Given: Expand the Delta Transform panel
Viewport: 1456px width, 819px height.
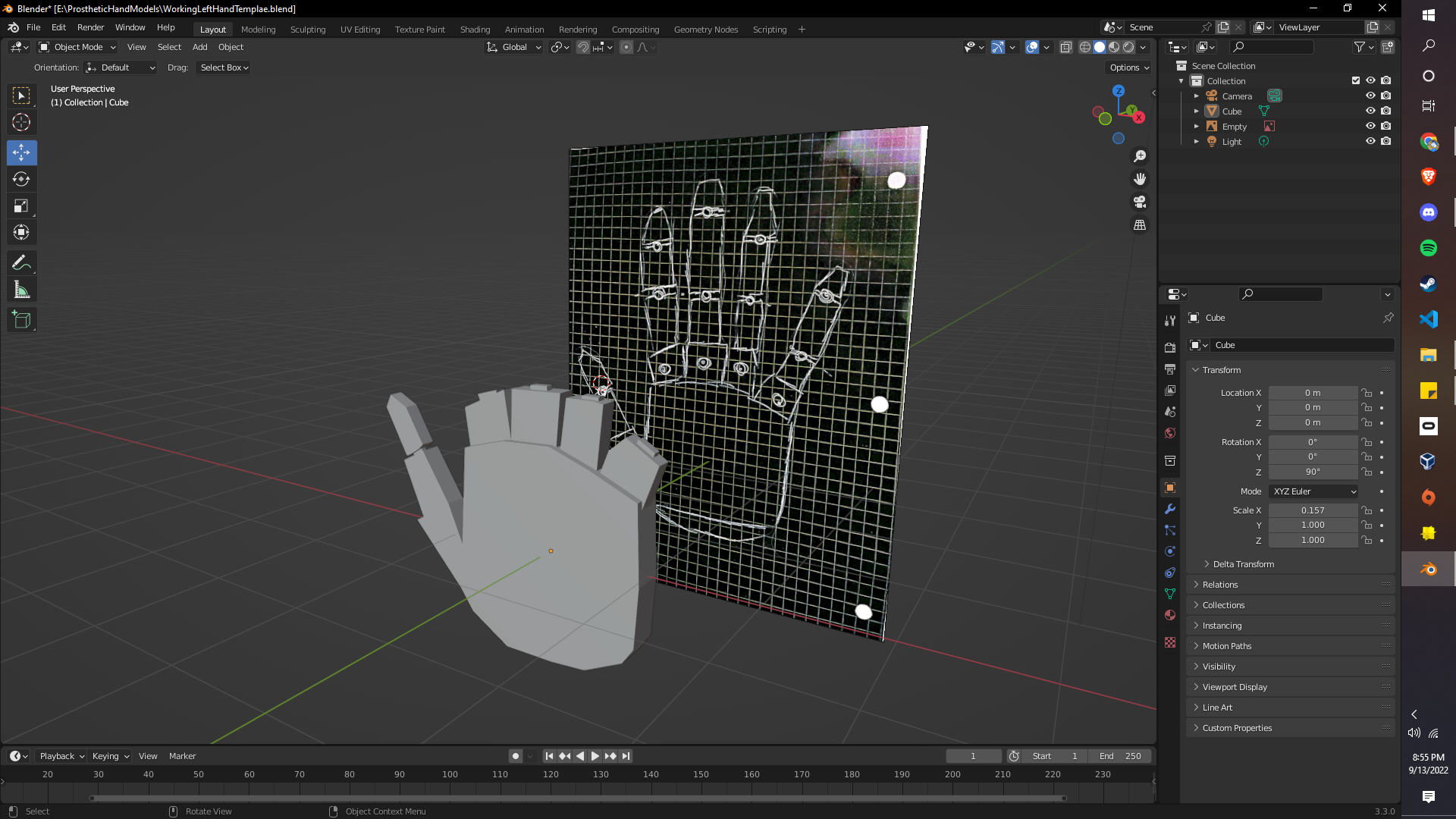Looking at the screenshot, I should click(x=1244, y=564).
